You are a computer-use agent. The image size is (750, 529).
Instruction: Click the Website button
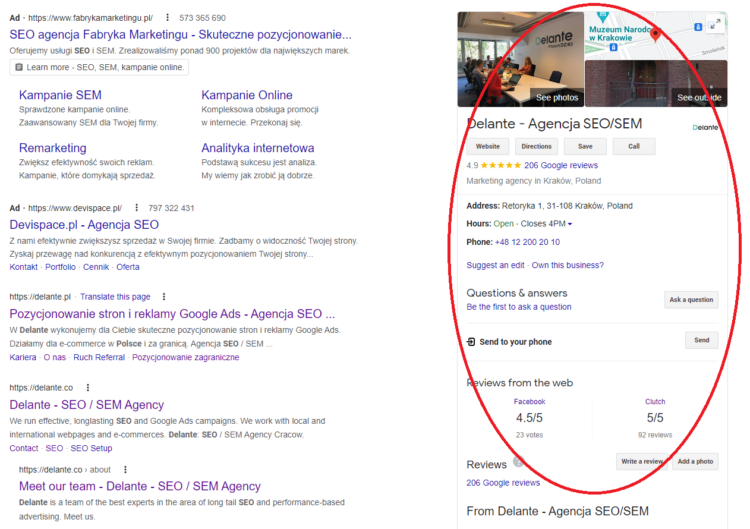click(x=488, y=146)
